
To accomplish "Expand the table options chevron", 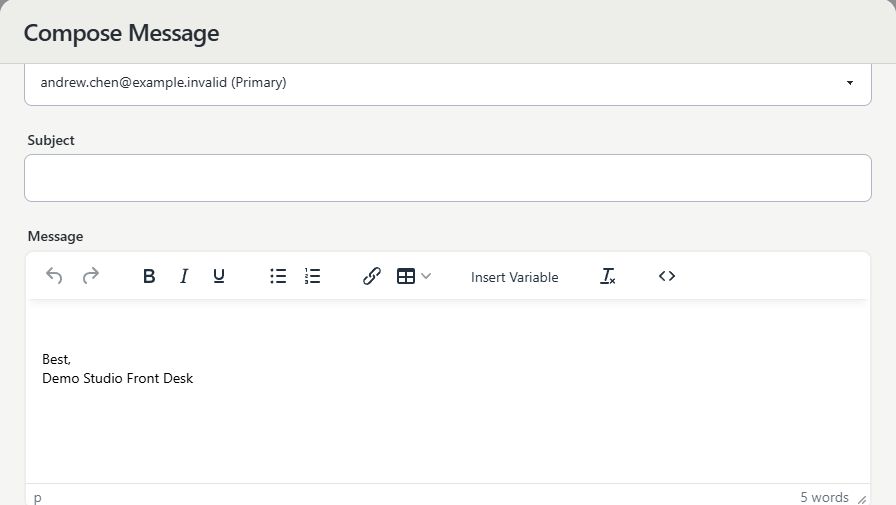I will [426, 276].
